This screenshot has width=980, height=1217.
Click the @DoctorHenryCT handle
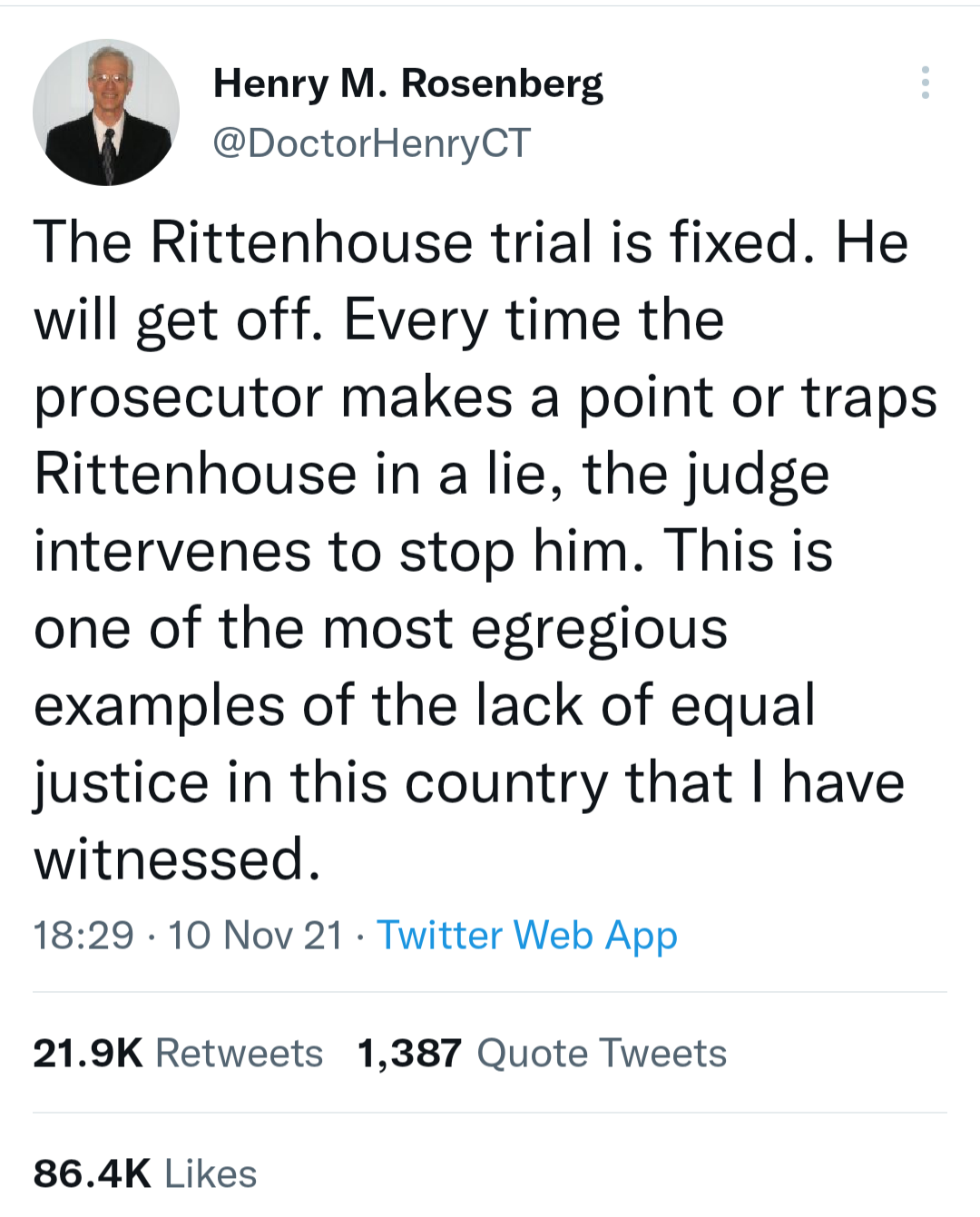click(371, 143)
